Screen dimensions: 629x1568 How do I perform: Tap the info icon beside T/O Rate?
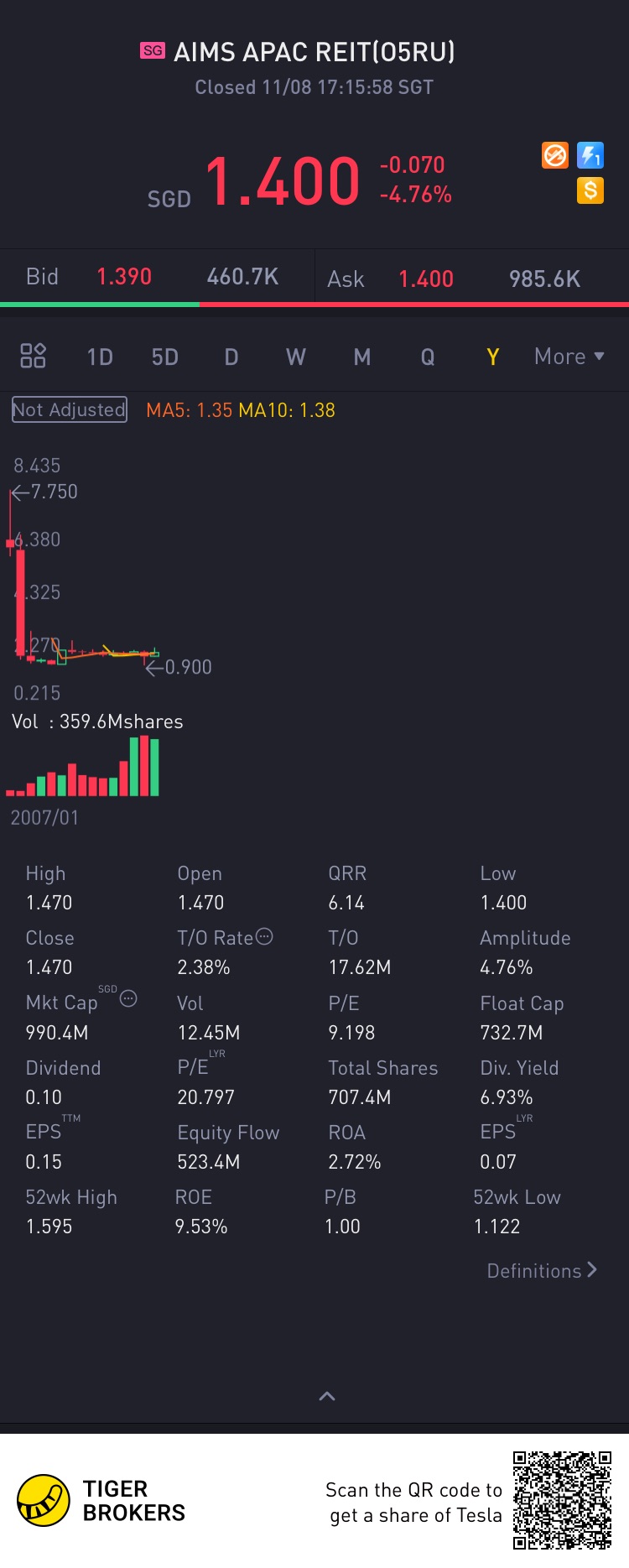coord(264,937)
